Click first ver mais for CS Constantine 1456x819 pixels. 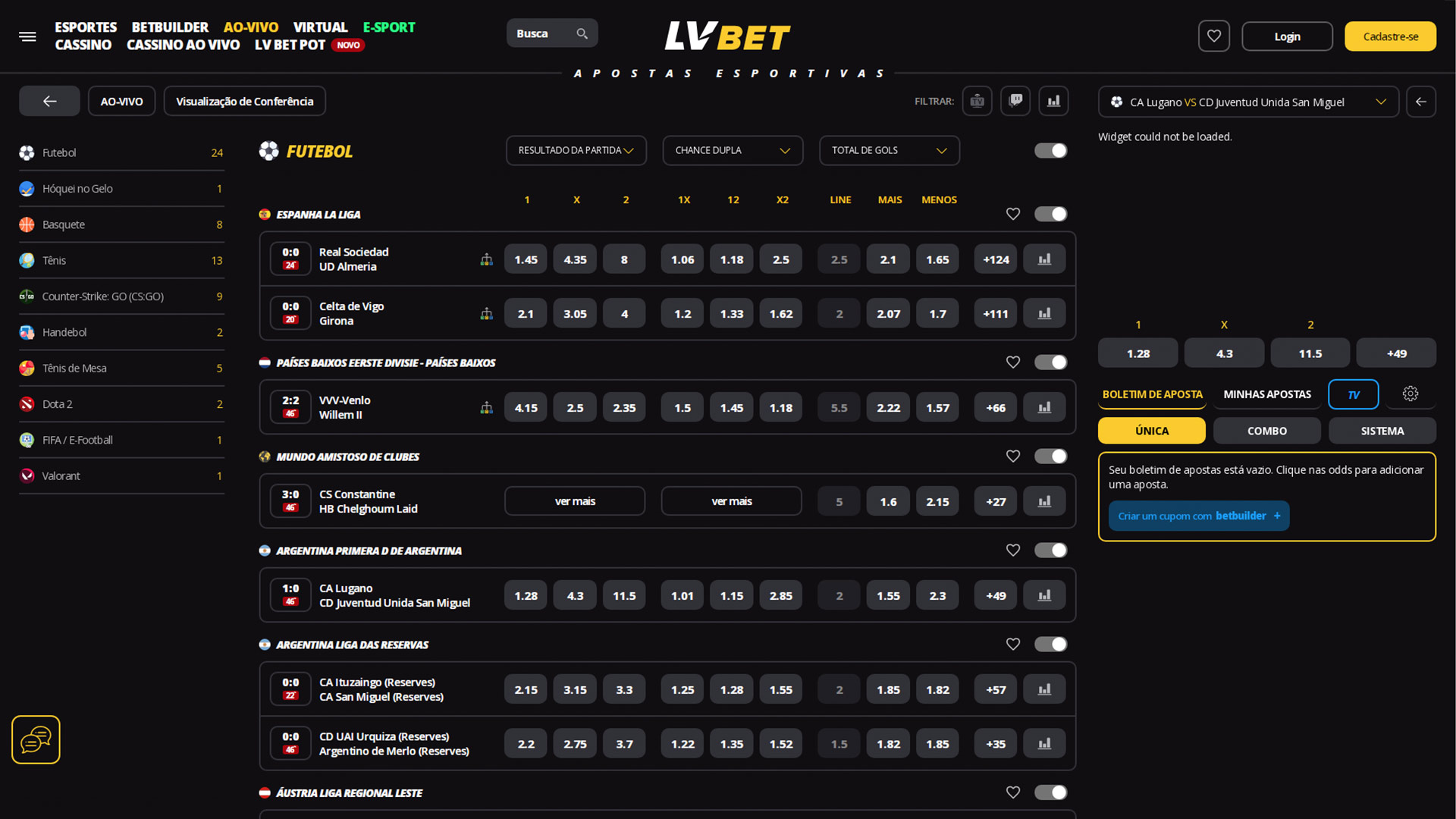[575, 501]
